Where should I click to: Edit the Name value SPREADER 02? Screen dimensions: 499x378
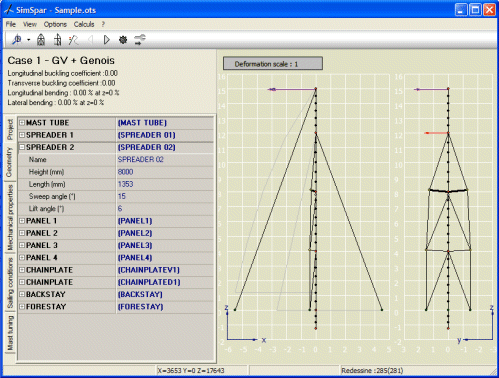[165, 160]
